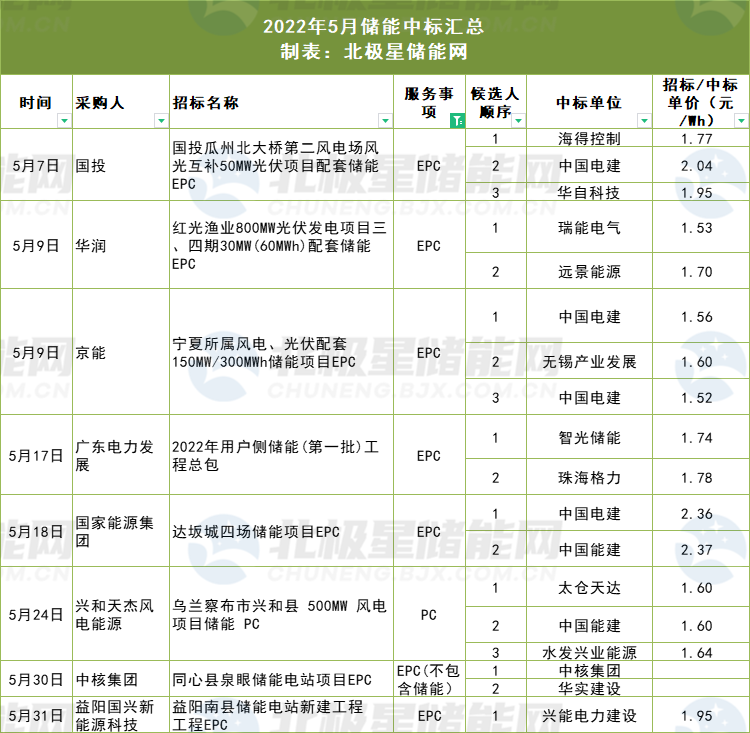Click the 达坂城四场储能项目EPC cell
750x733 pixels.
tap(280, 531)
